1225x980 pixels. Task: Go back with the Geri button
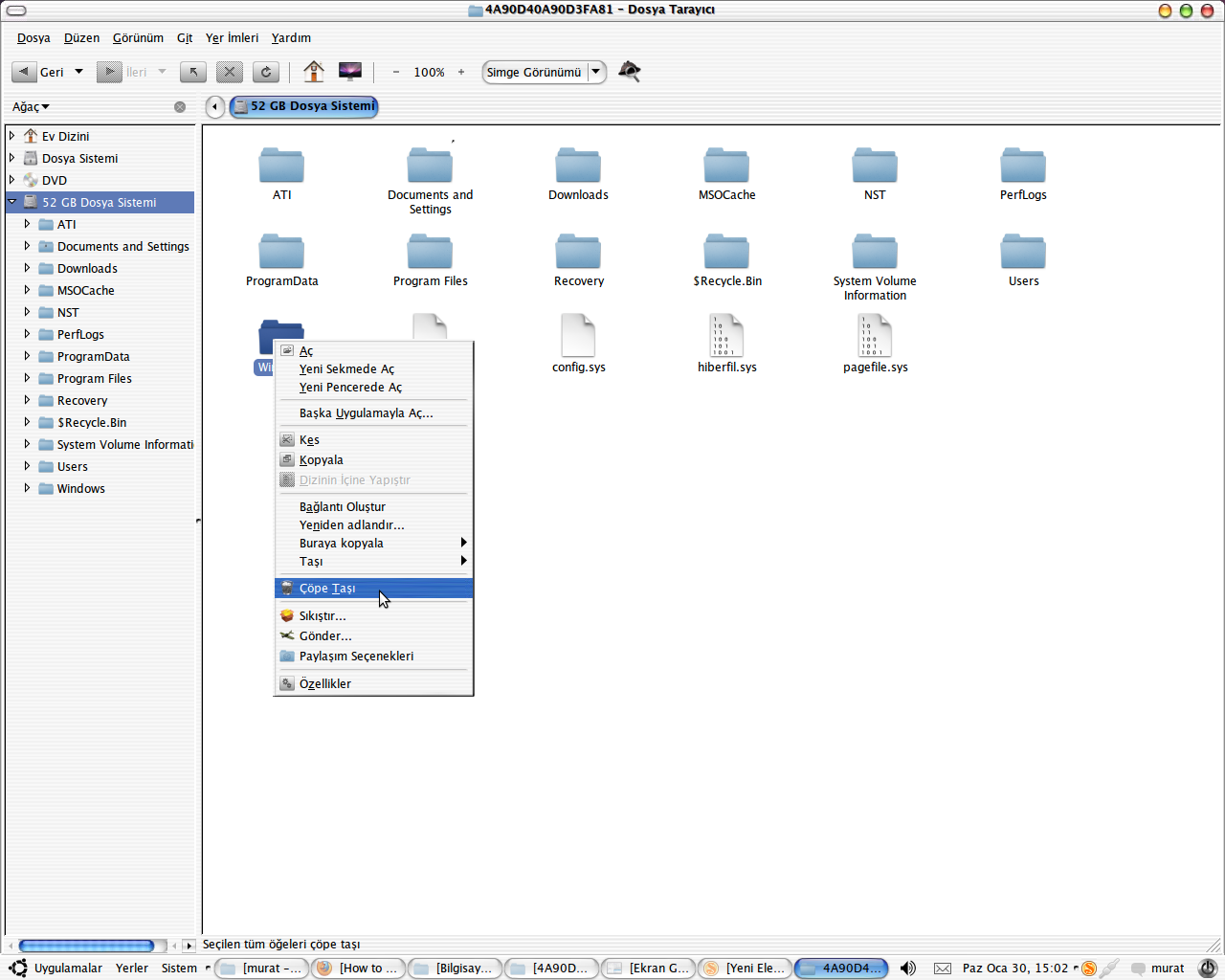point(39,72)
